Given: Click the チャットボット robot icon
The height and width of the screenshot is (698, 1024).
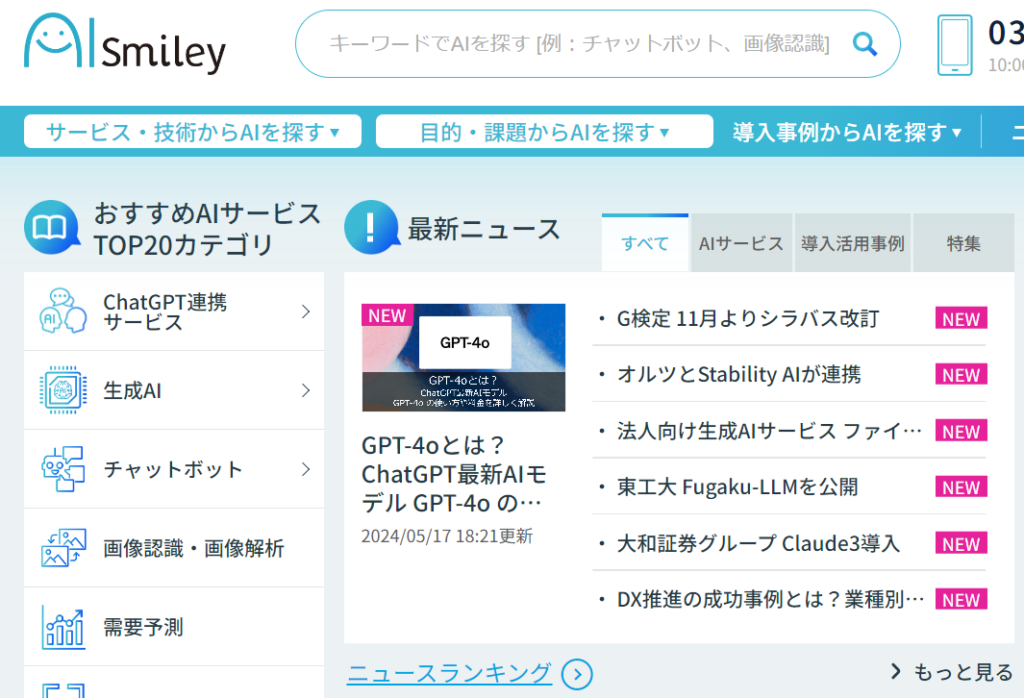Looking at the screenshot, I should 63,469.
